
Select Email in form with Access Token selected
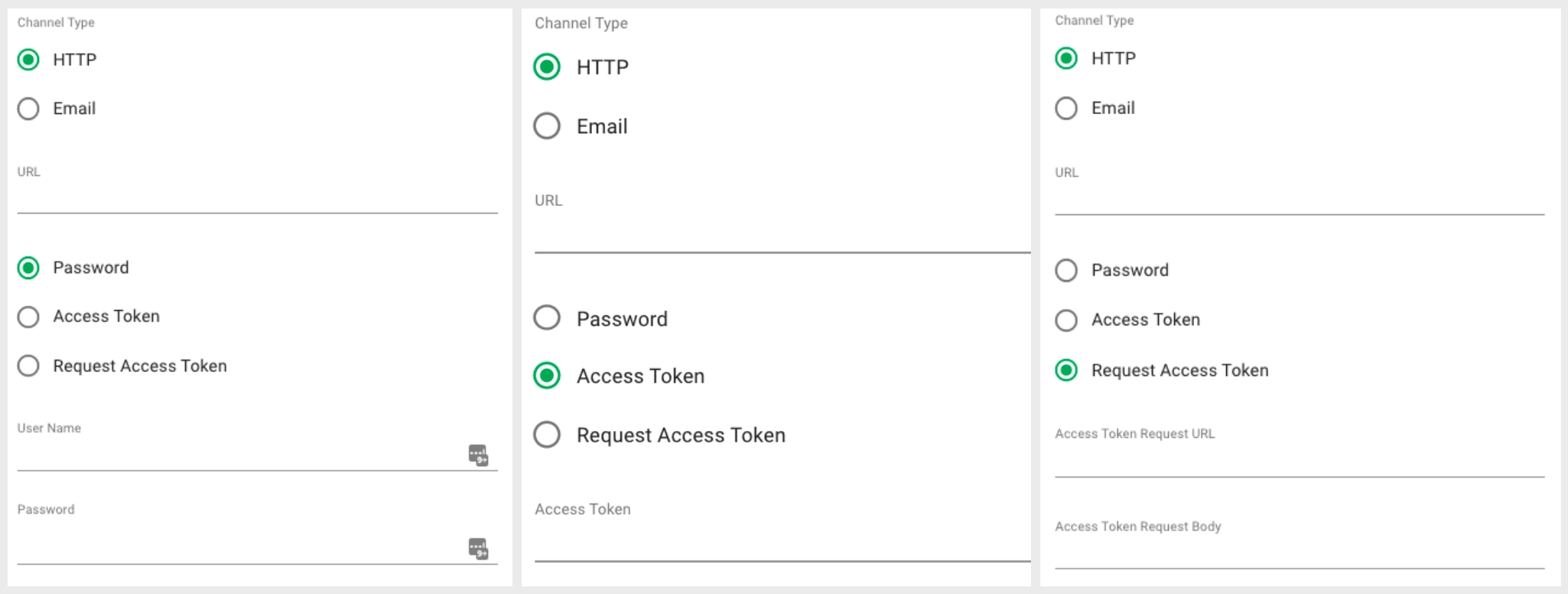(547, 126)
